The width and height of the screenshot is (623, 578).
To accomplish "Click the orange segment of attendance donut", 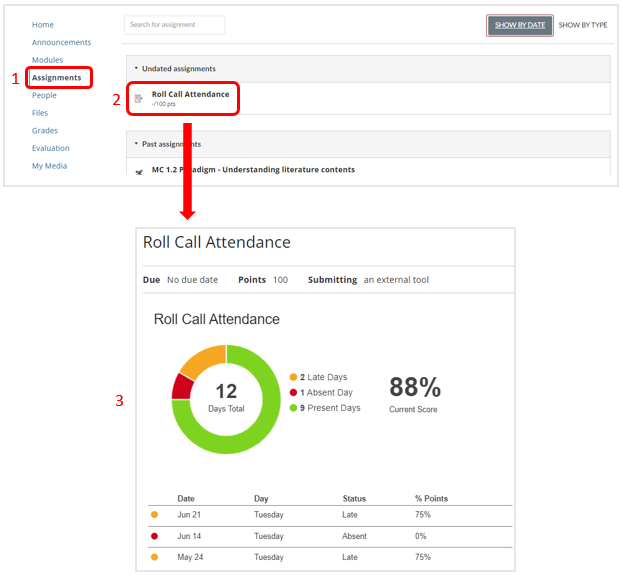I will 205,360.
